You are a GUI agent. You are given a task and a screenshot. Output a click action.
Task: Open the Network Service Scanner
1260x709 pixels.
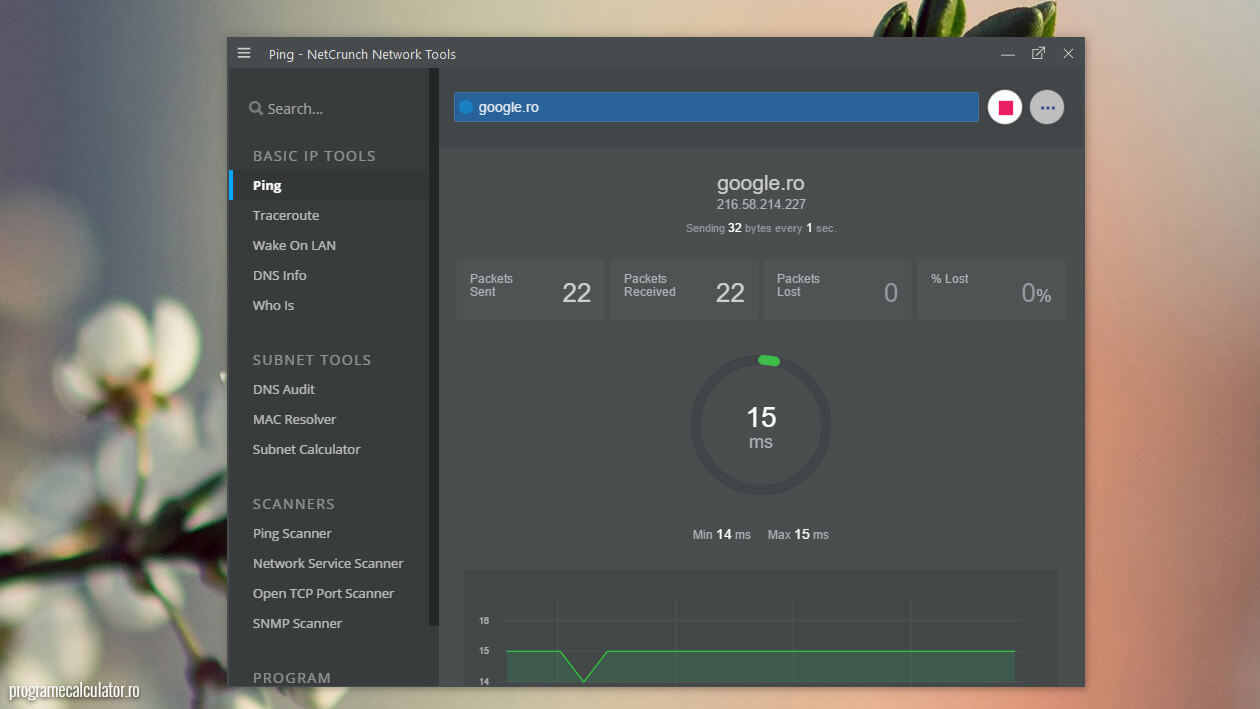click(328, 563)
